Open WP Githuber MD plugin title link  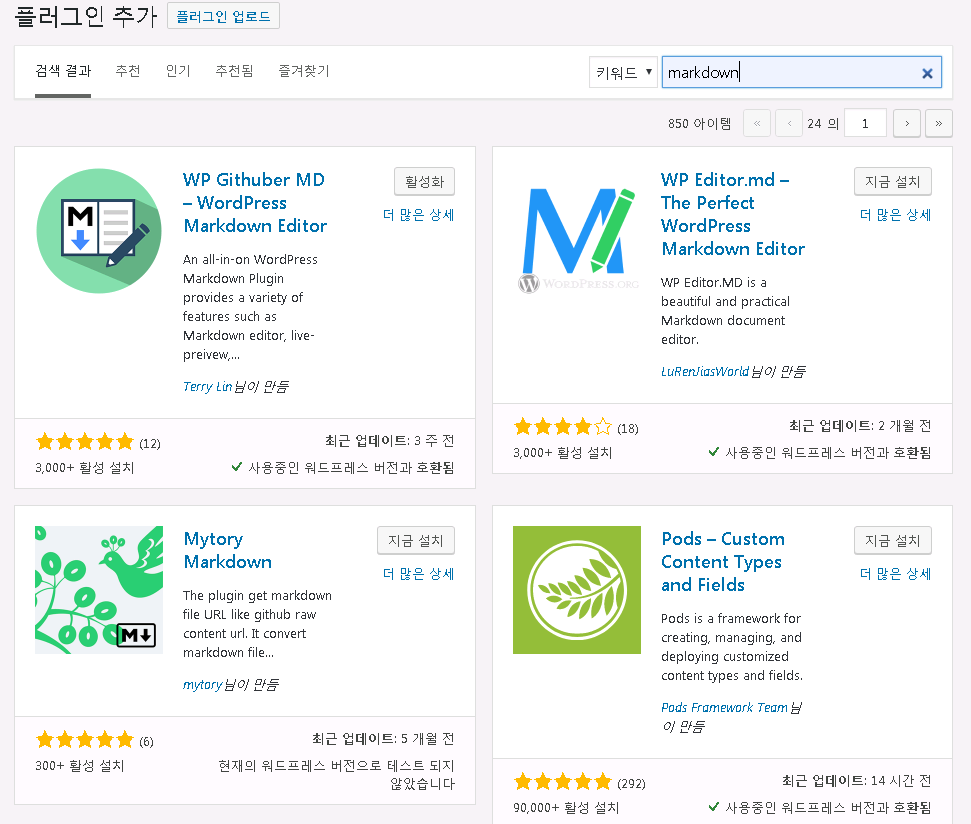pyautogui.click(x=255, y=203)
